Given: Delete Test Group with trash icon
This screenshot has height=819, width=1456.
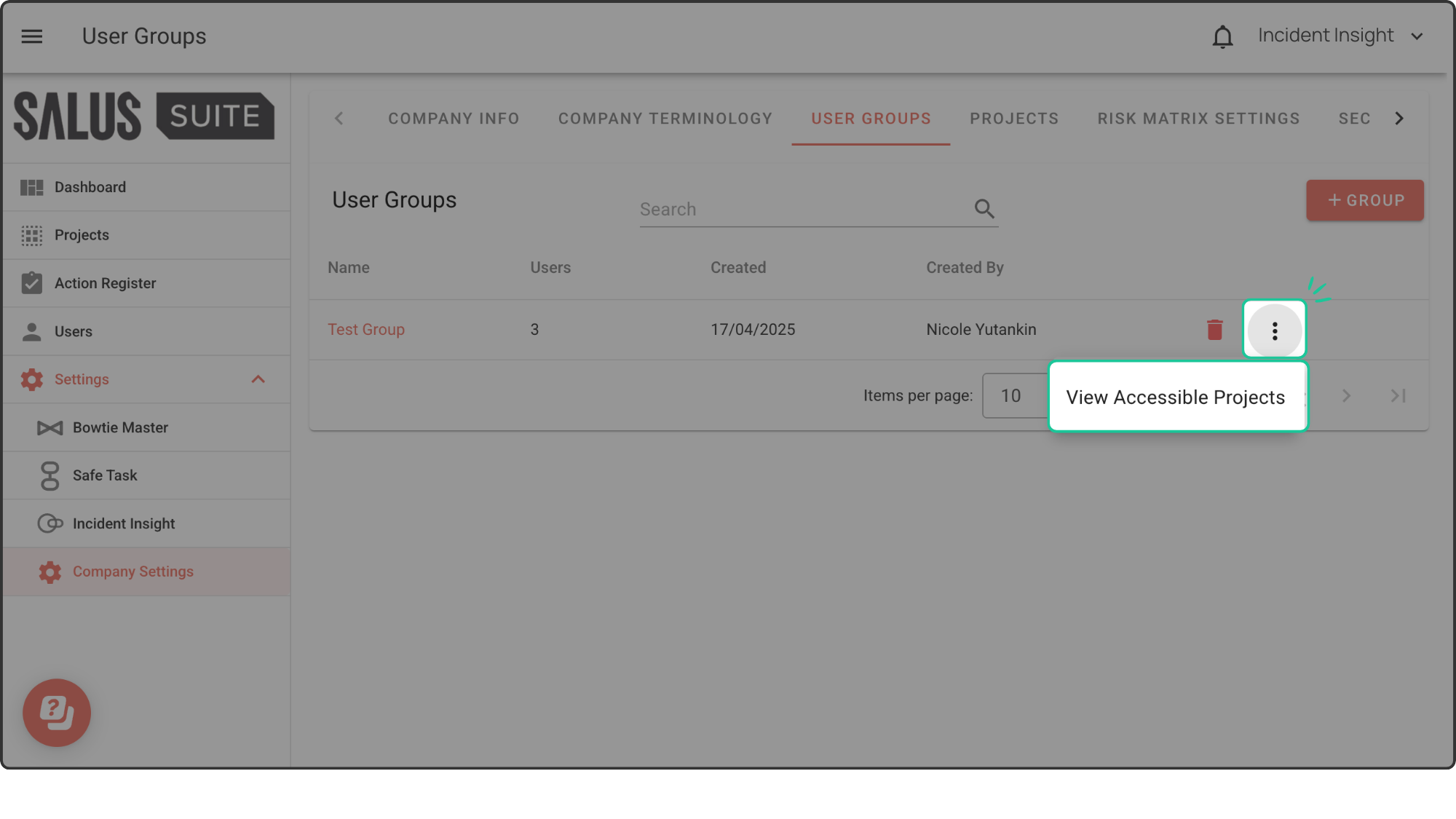Looking at the screenshot, I should coord(1214,330).
